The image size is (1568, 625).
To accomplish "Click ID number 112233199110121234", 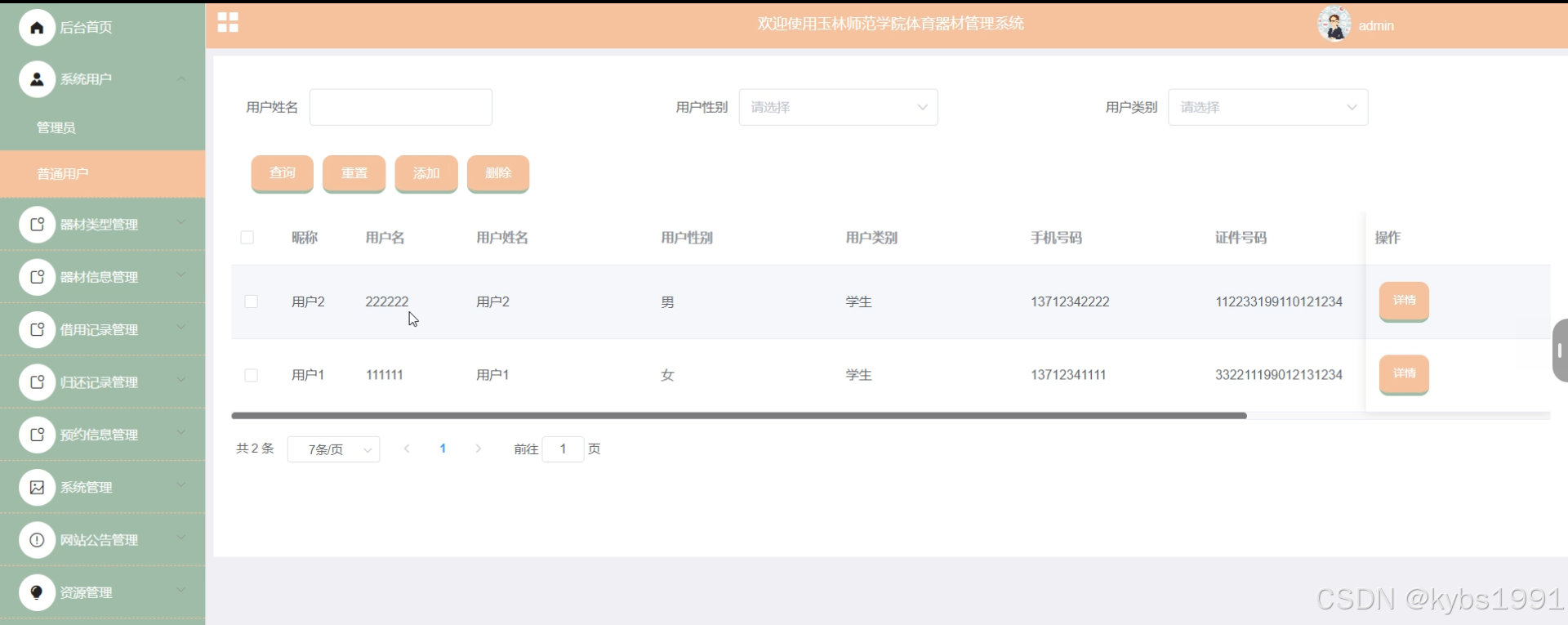I will [1279, 301].
